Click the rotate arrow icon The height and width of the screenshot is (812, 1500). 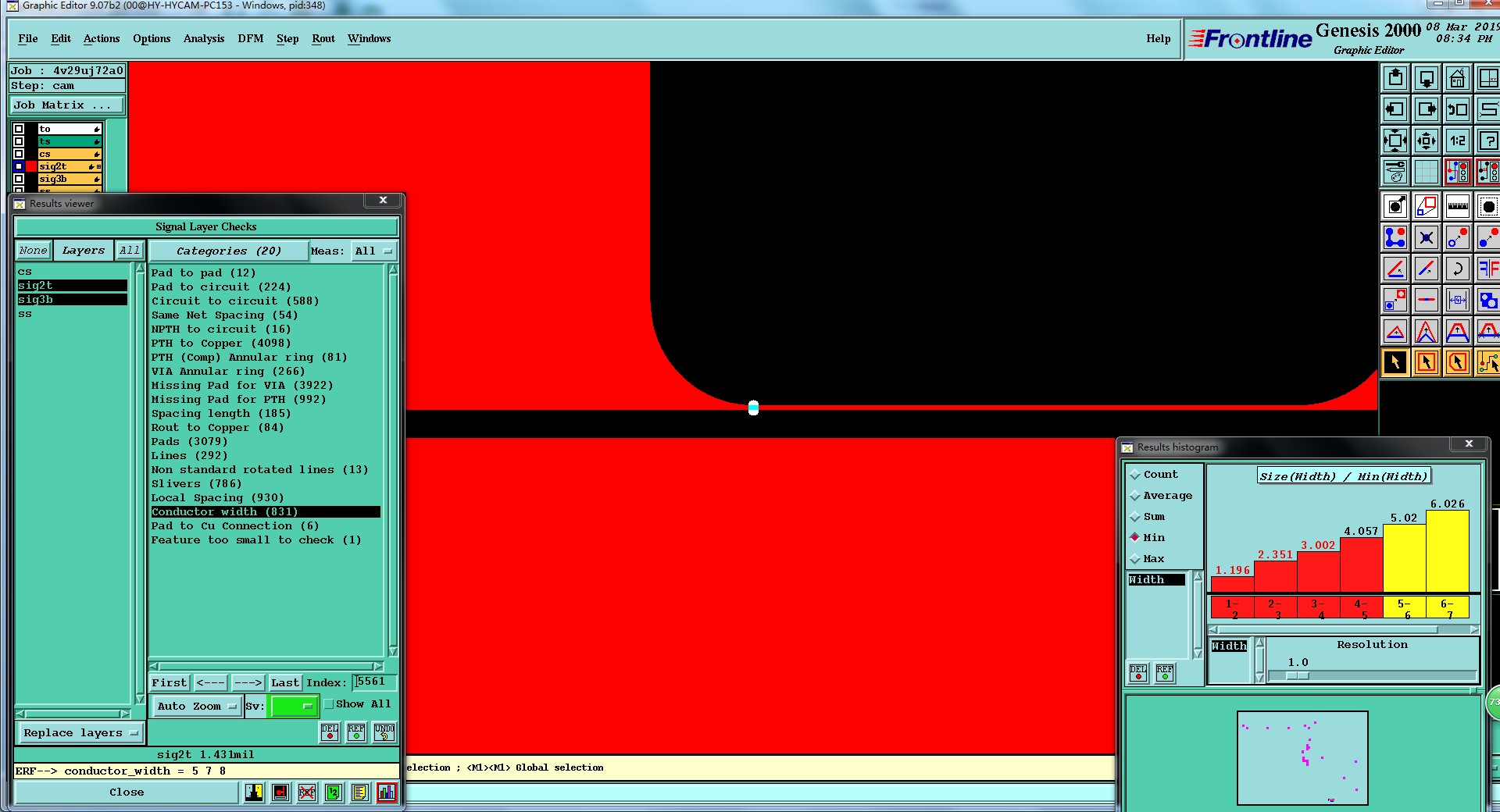1458,269
